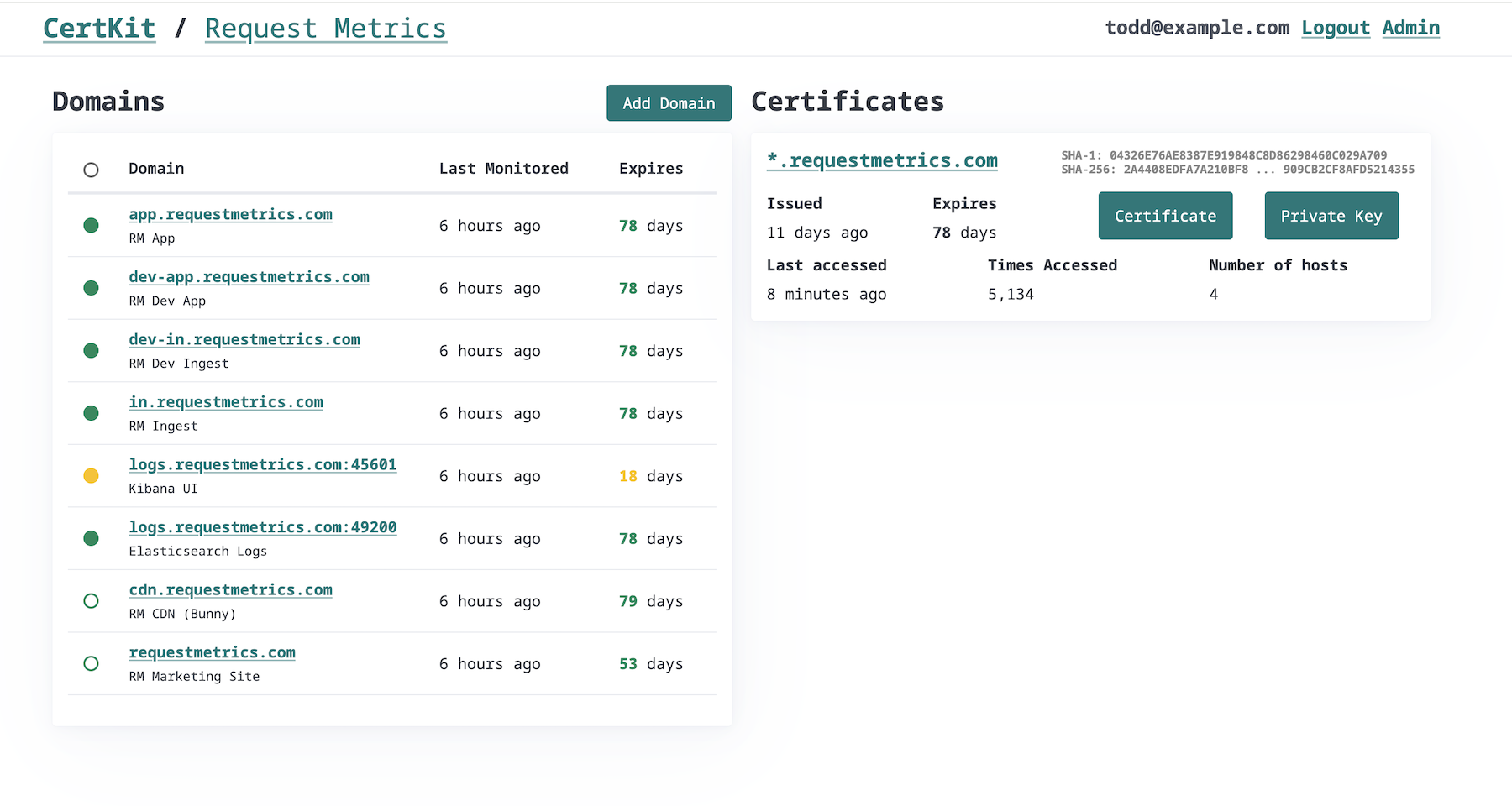Click the yellow warning dot for Kibana UI
Image resolution: width=1512 pixels, height=806 pixels.
[92, 476]
